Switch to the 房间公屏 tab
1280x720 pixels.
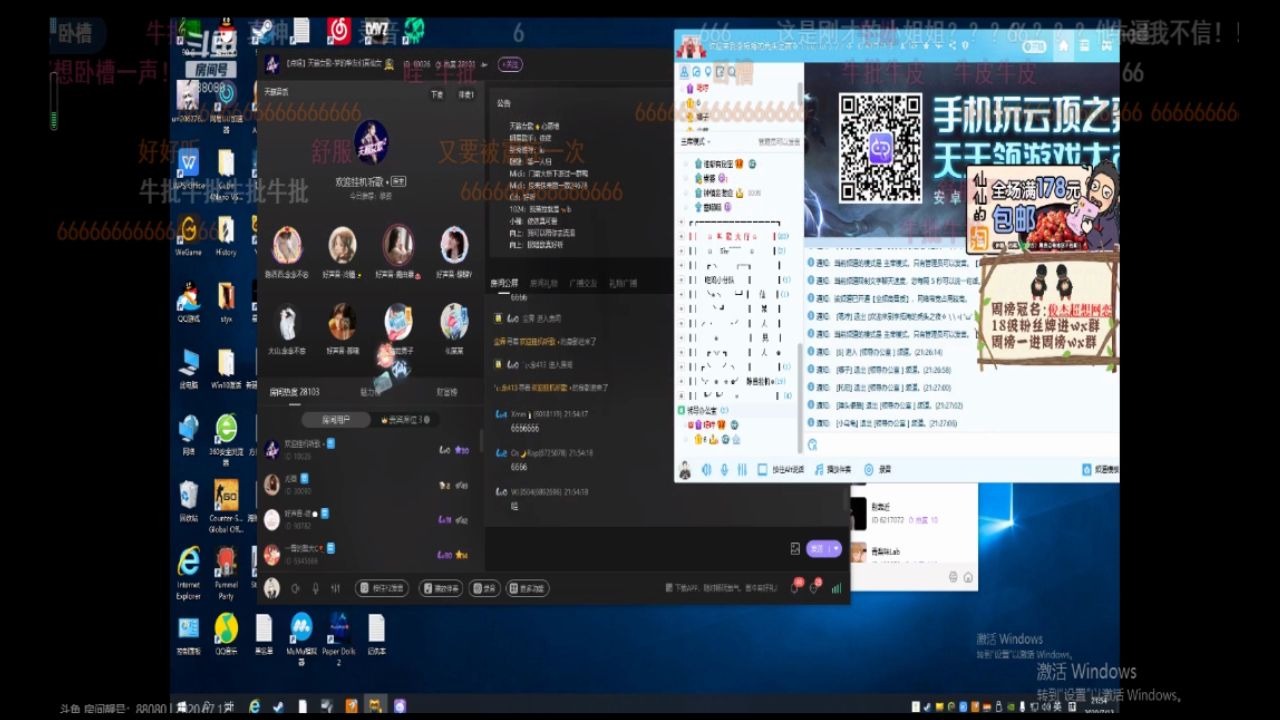coord(504,283)
